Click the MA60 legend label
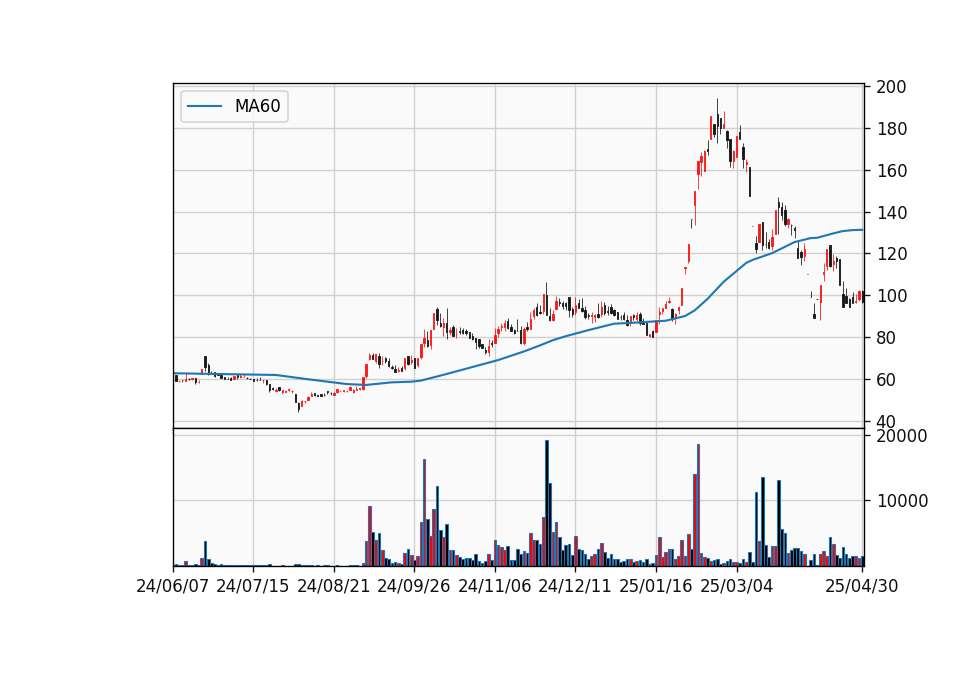Image resolution: width=960 pixels, height=690 pixels. 257,106
